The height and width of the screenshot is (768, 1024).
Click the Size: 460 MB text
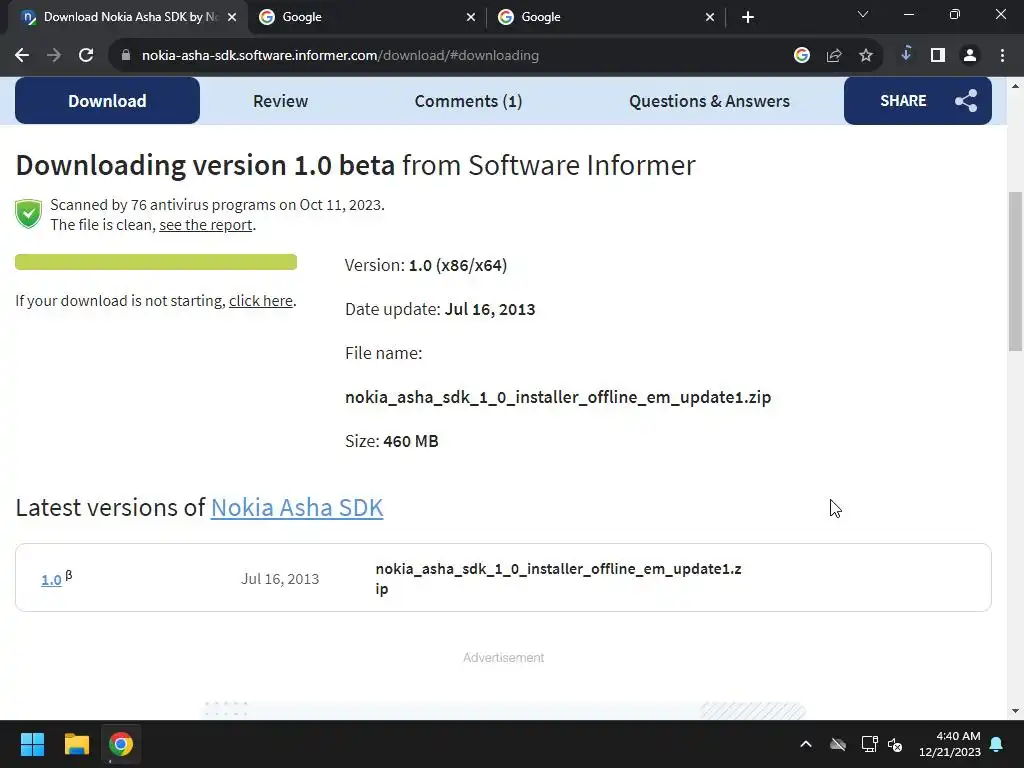point(391,441)
